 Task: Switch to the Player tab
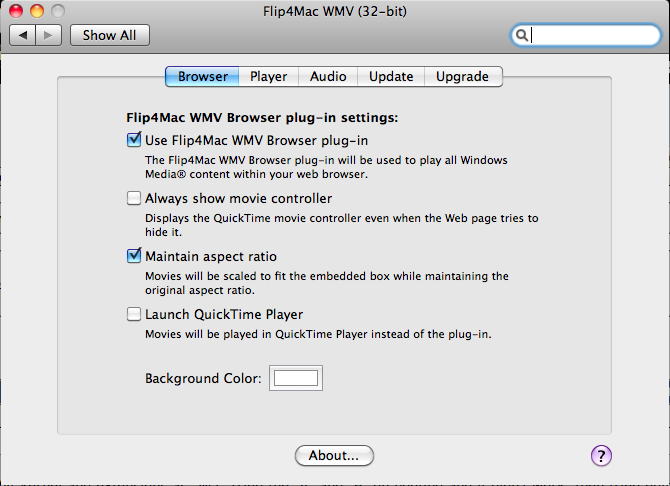[x=268, y=77]
